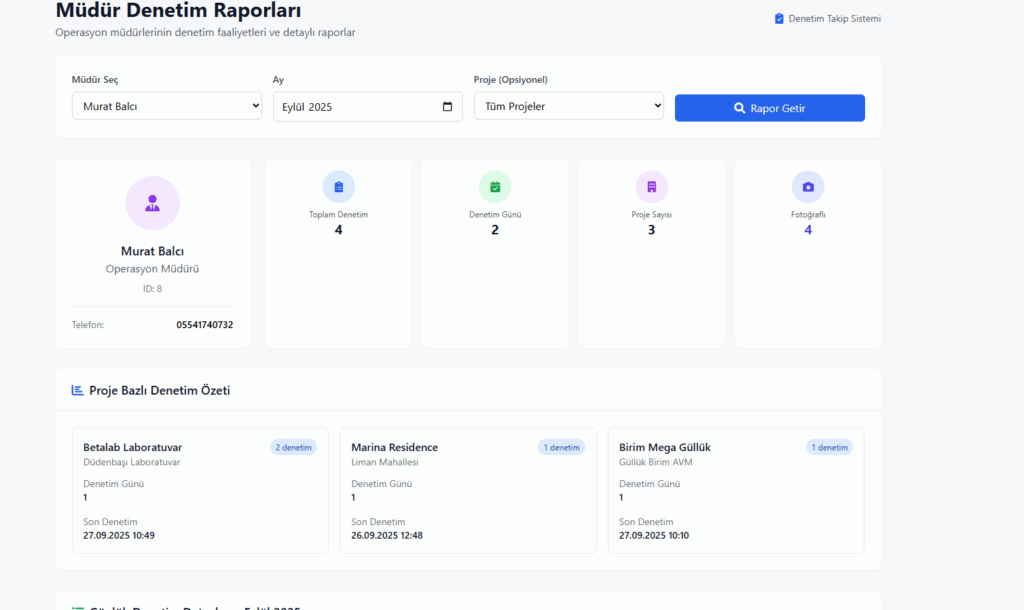Open the calendar picker icon in Ay field
Screen dimensions: 1024x610
[447, 107]
